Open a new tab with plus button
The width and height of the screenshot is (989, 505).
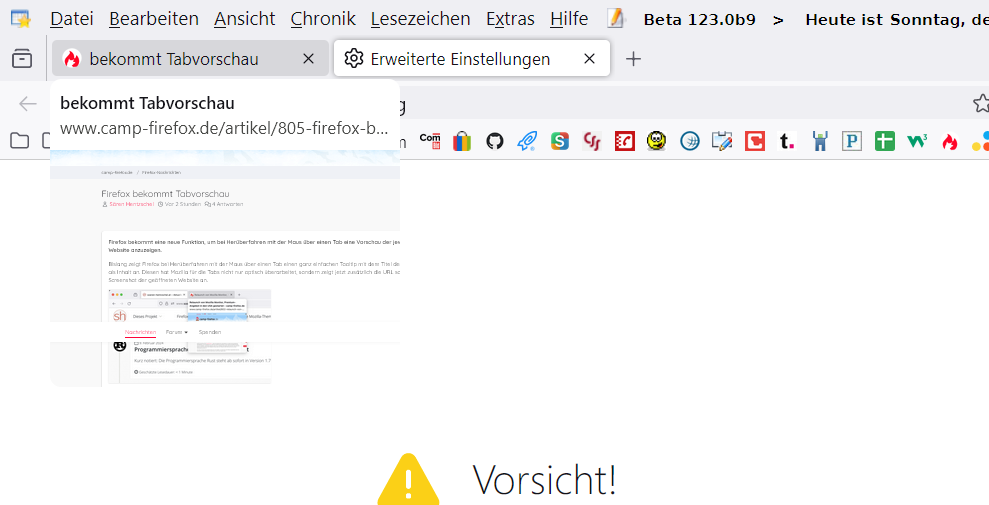click(633, 59)
